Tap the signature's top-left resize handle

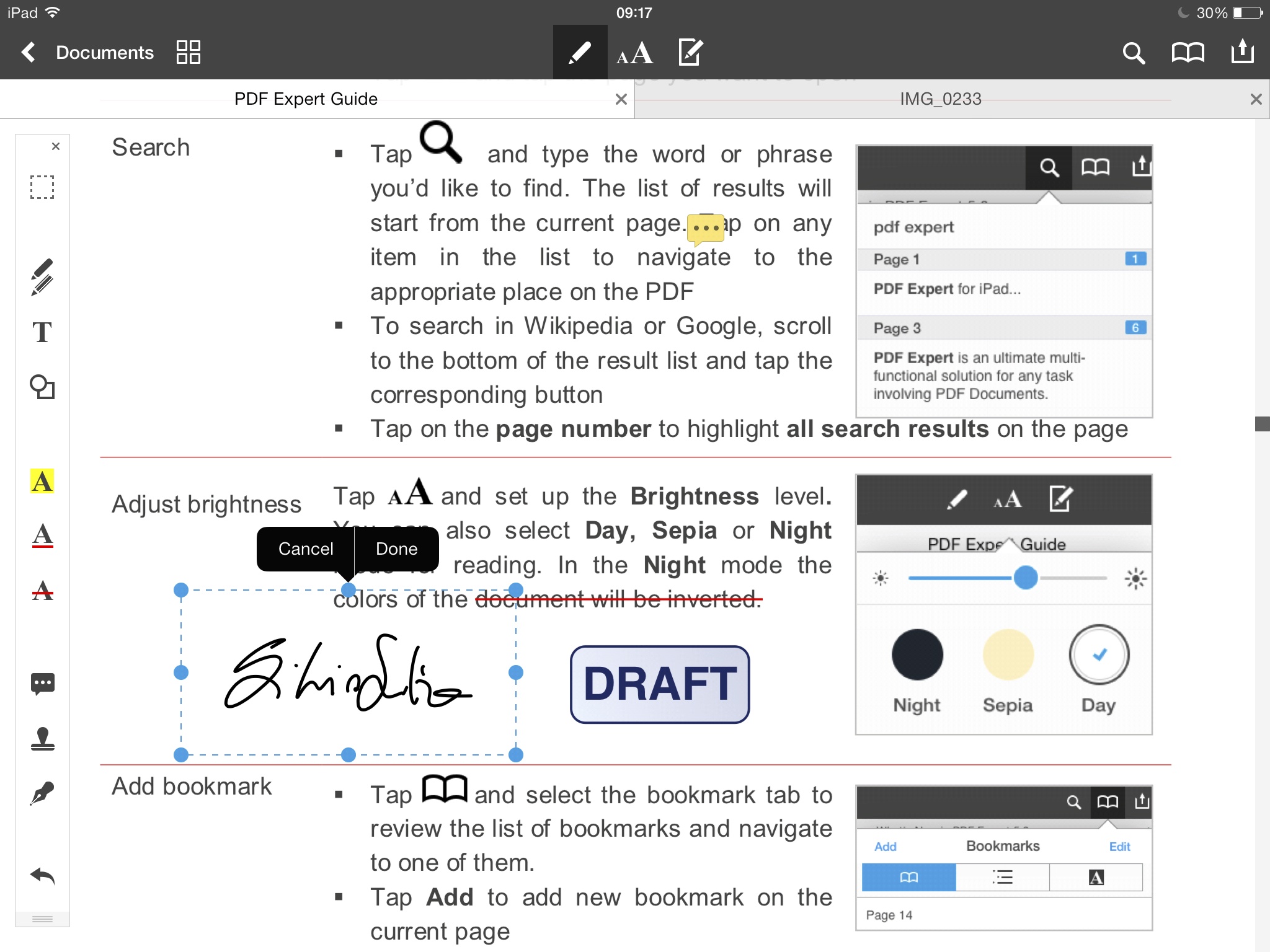(181, 590)
